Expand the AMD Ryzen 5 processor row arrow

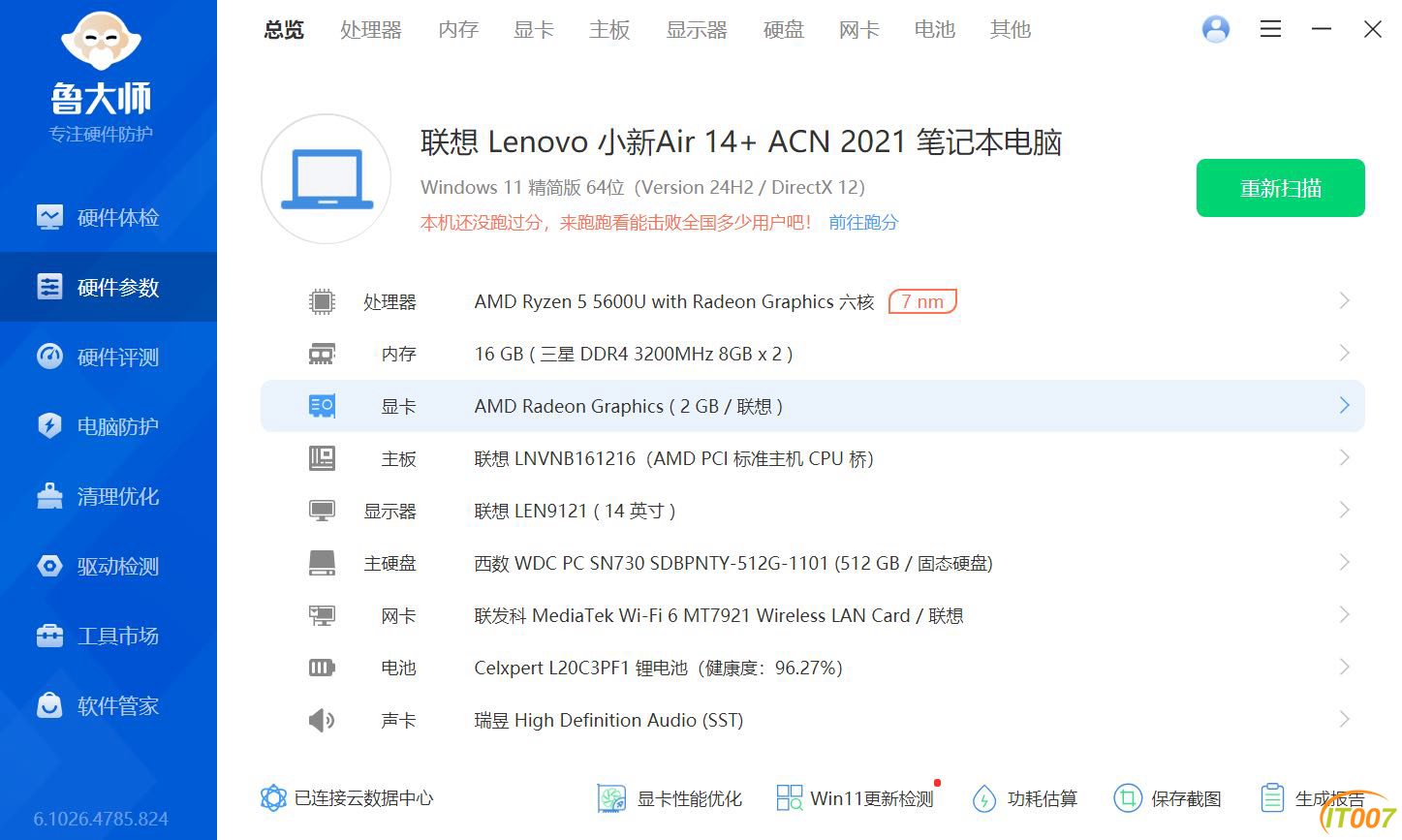[1344, 301]
